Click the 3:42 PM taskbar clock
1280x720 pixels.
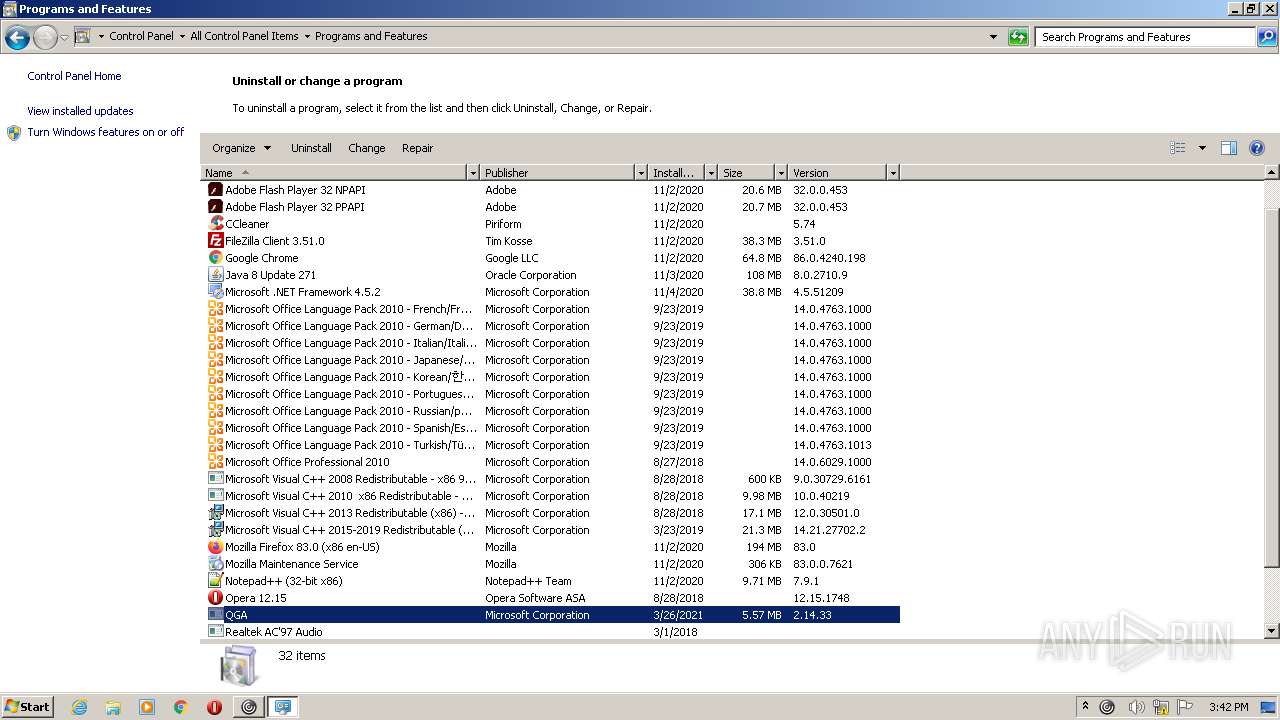pyautogui.click(x=1228, y=707)
